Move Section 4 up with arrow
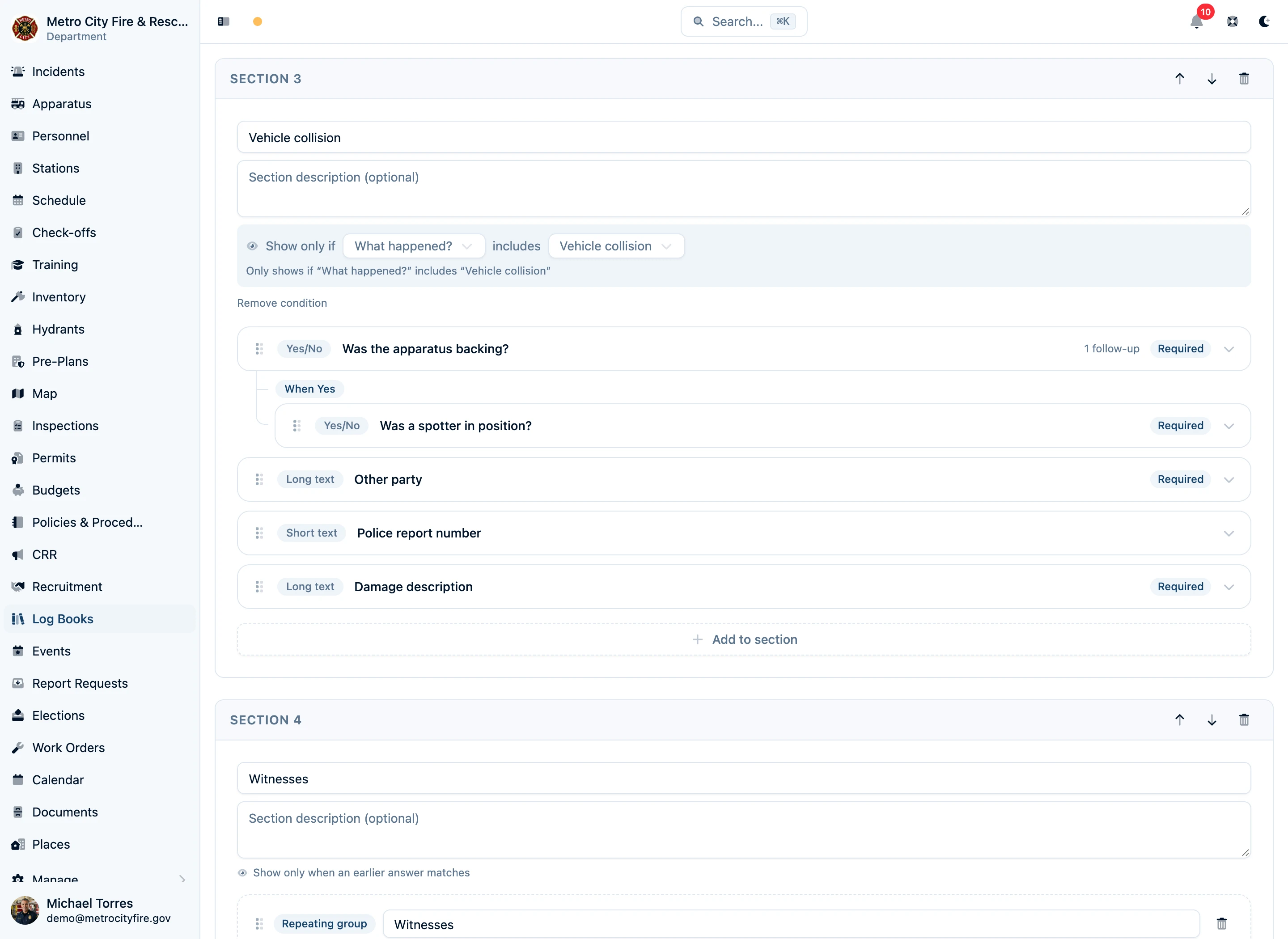Viewport: 1288px width, 939px height. 1179,719
